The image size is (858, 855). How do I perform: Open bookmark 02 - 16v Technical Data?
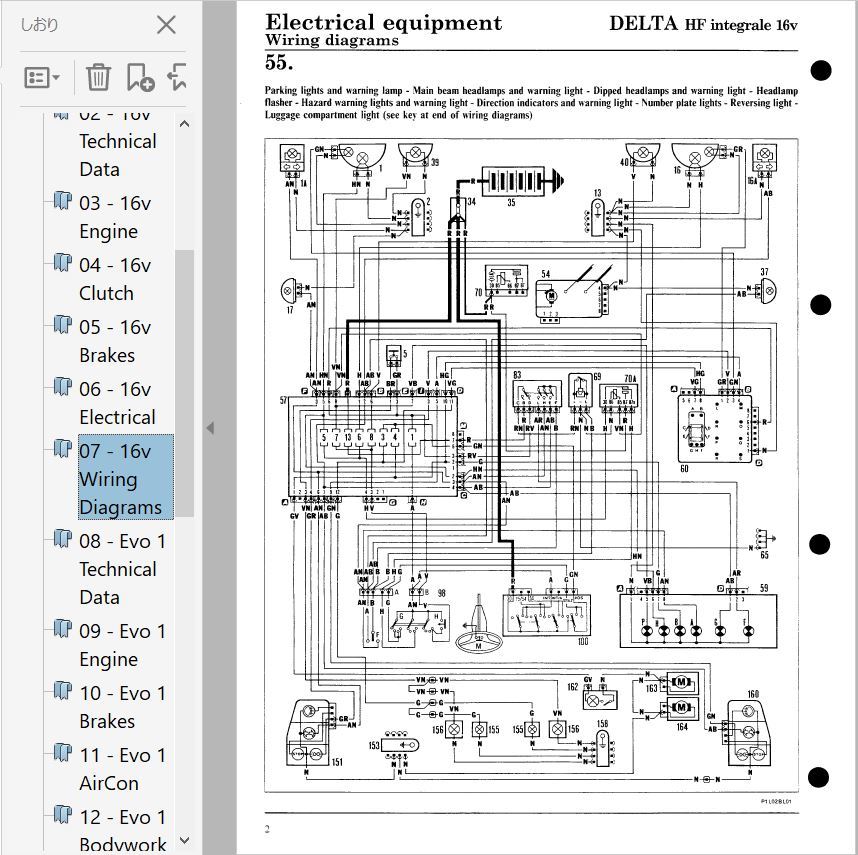click(x=118, y=141)
